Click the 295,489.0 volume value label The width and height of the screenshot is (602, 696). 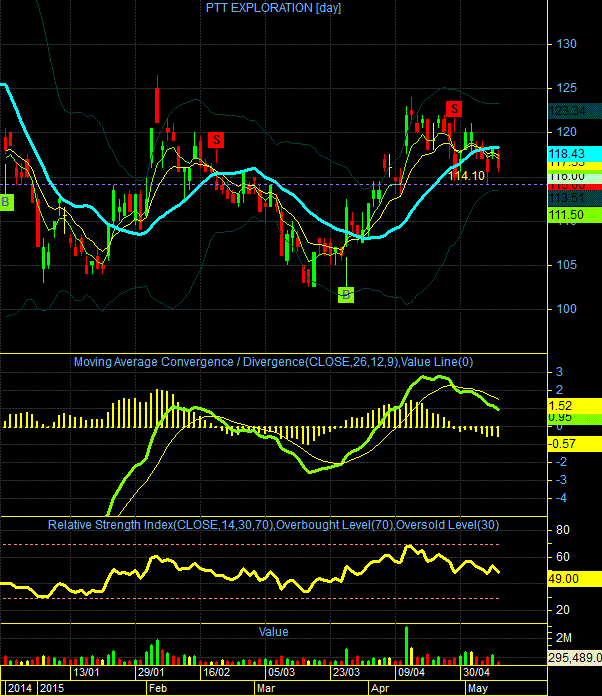[575, 657]
